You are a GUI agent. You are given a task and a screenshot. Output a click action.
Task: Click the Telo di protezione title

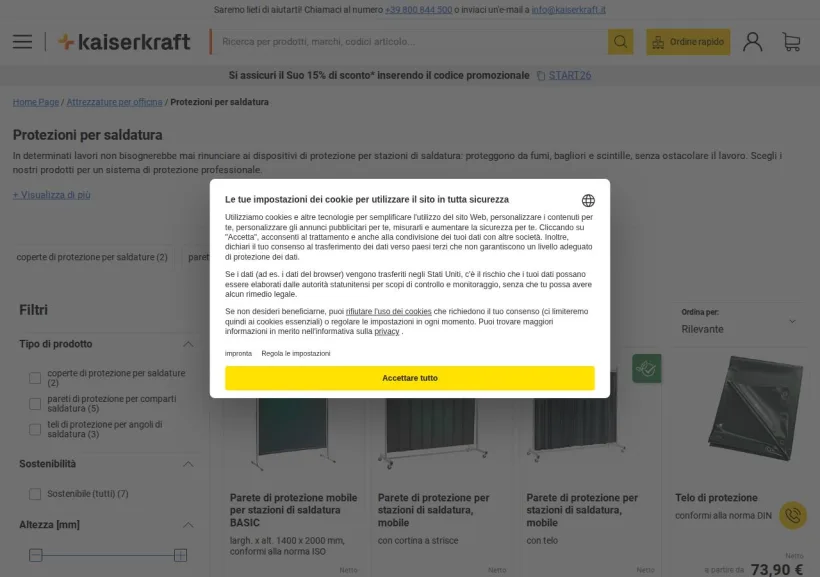pyautogui.click(x=716, y=498)
